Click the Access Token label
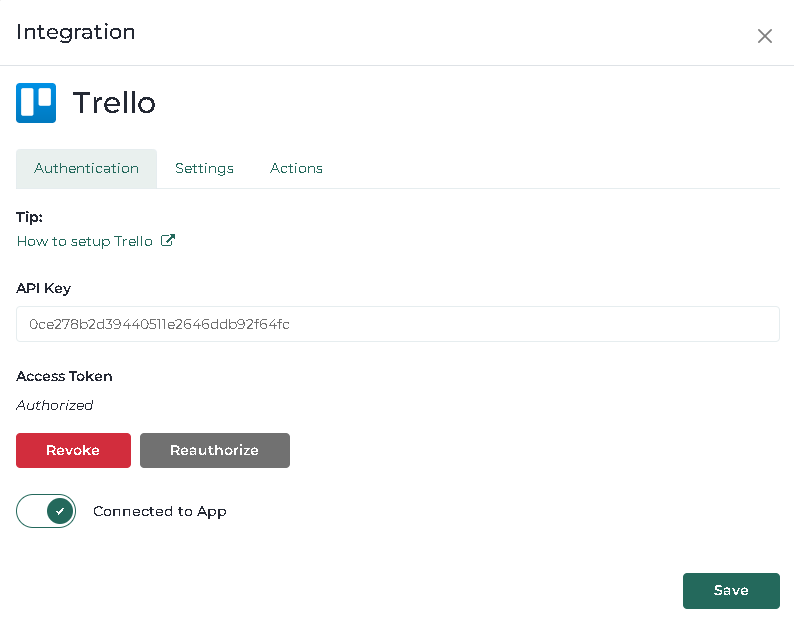The height and width of the screenshot is (621, 794). (64, 376)
